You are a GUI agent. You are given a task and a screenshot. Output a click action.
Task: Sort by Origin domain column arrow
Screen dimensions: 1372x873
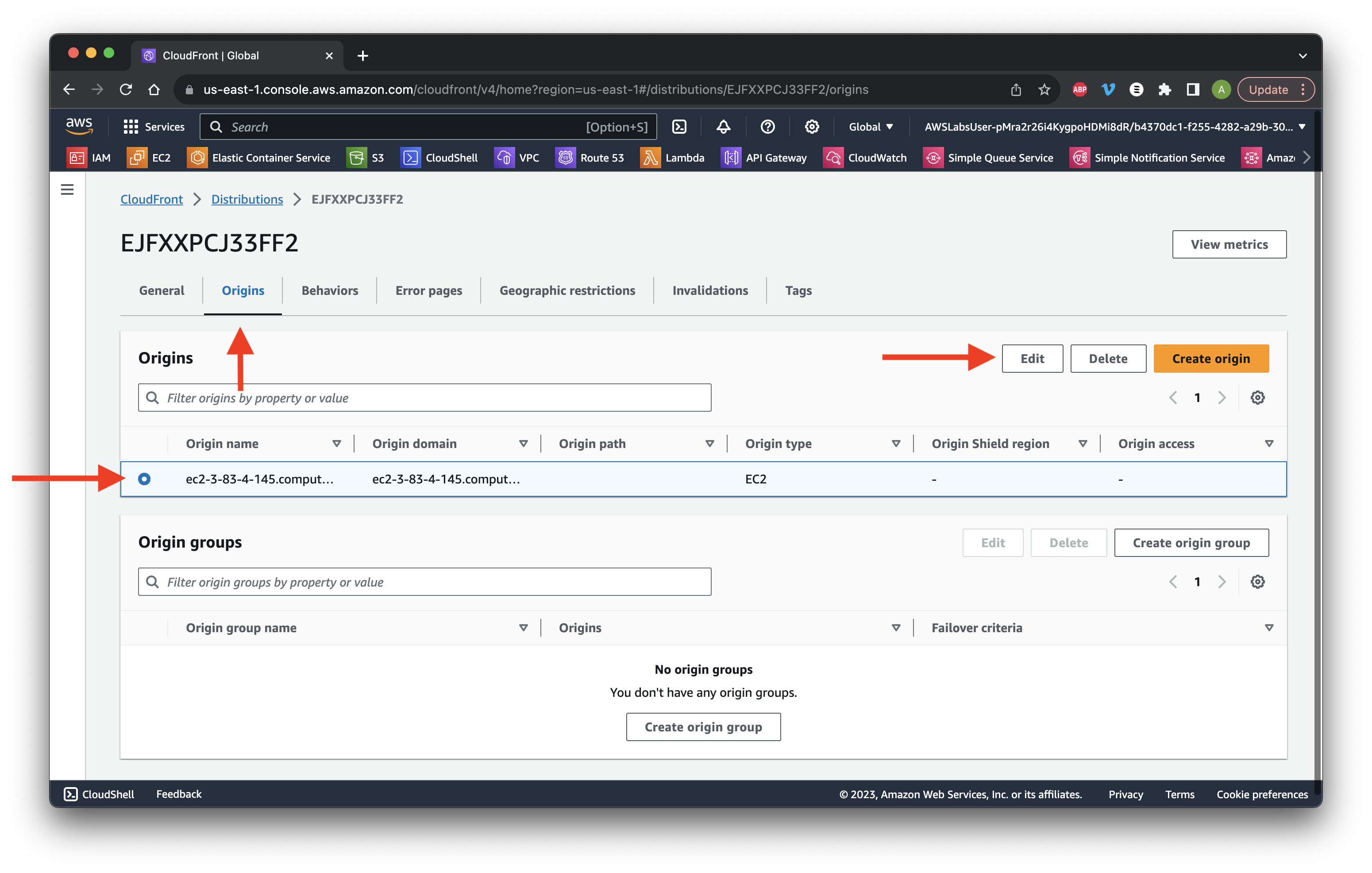tap(523, 443)
